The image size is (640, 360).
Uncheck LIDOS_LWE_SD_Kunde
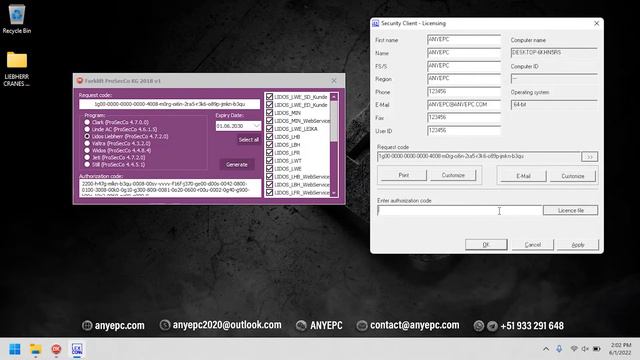pos(269,97)
